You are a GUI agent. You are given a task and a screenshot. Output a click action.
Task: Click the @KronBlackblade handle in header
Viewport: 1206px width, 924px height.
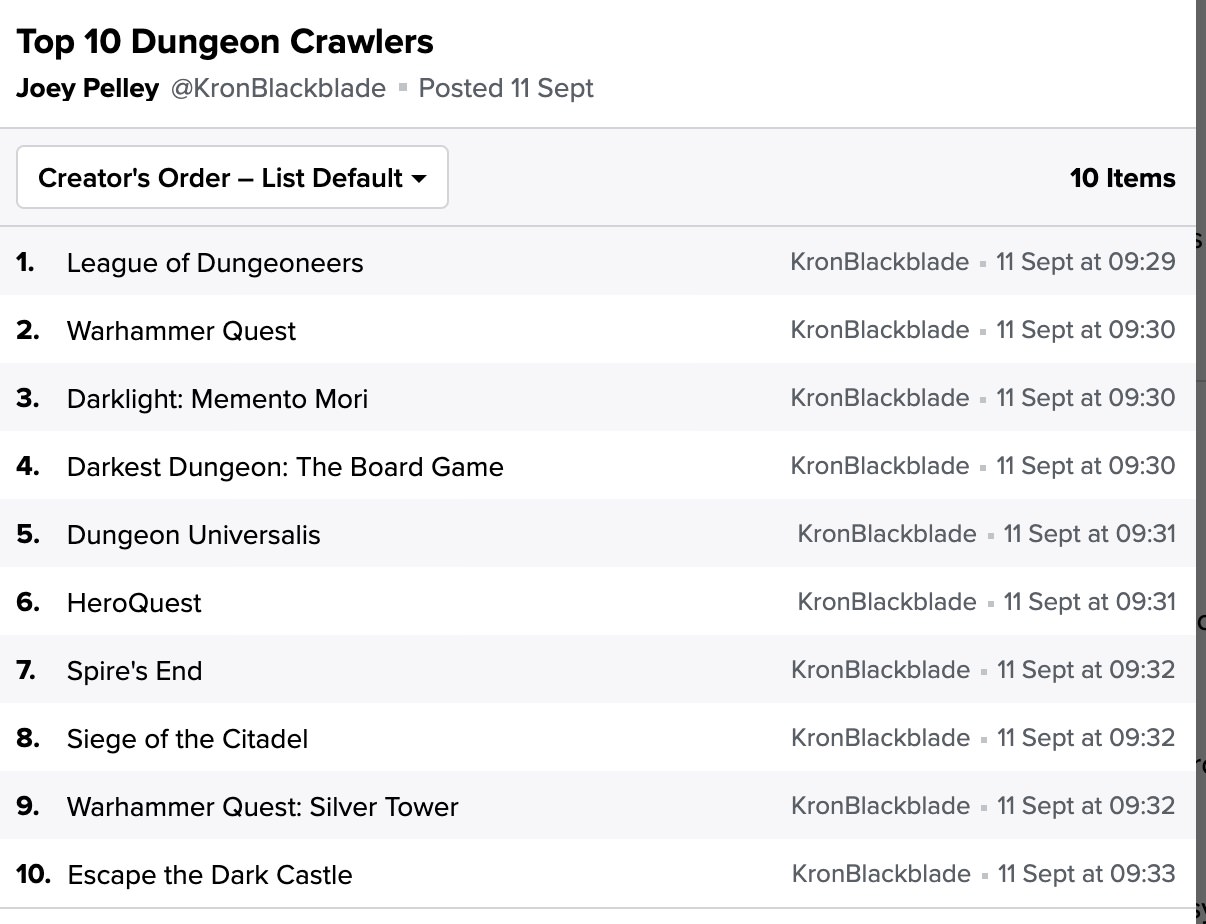(278, 88)
